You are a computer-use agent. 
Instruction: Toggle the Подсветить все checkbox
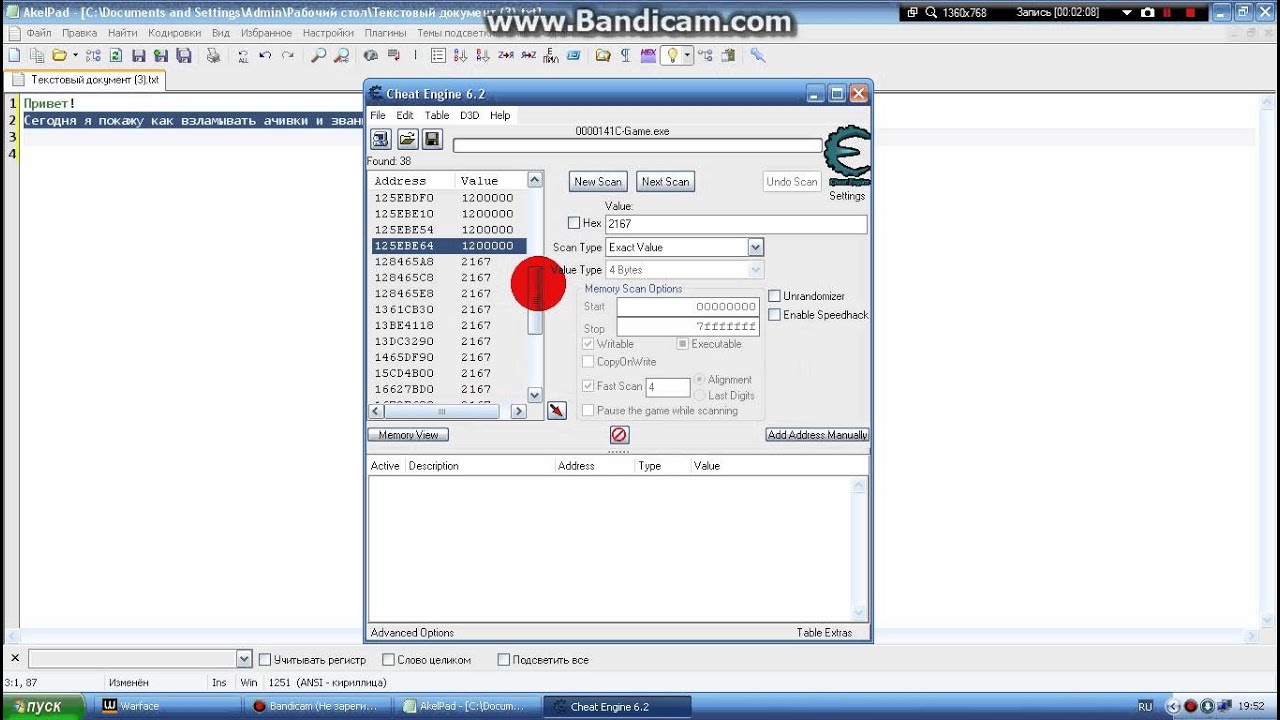pos(502,660)
